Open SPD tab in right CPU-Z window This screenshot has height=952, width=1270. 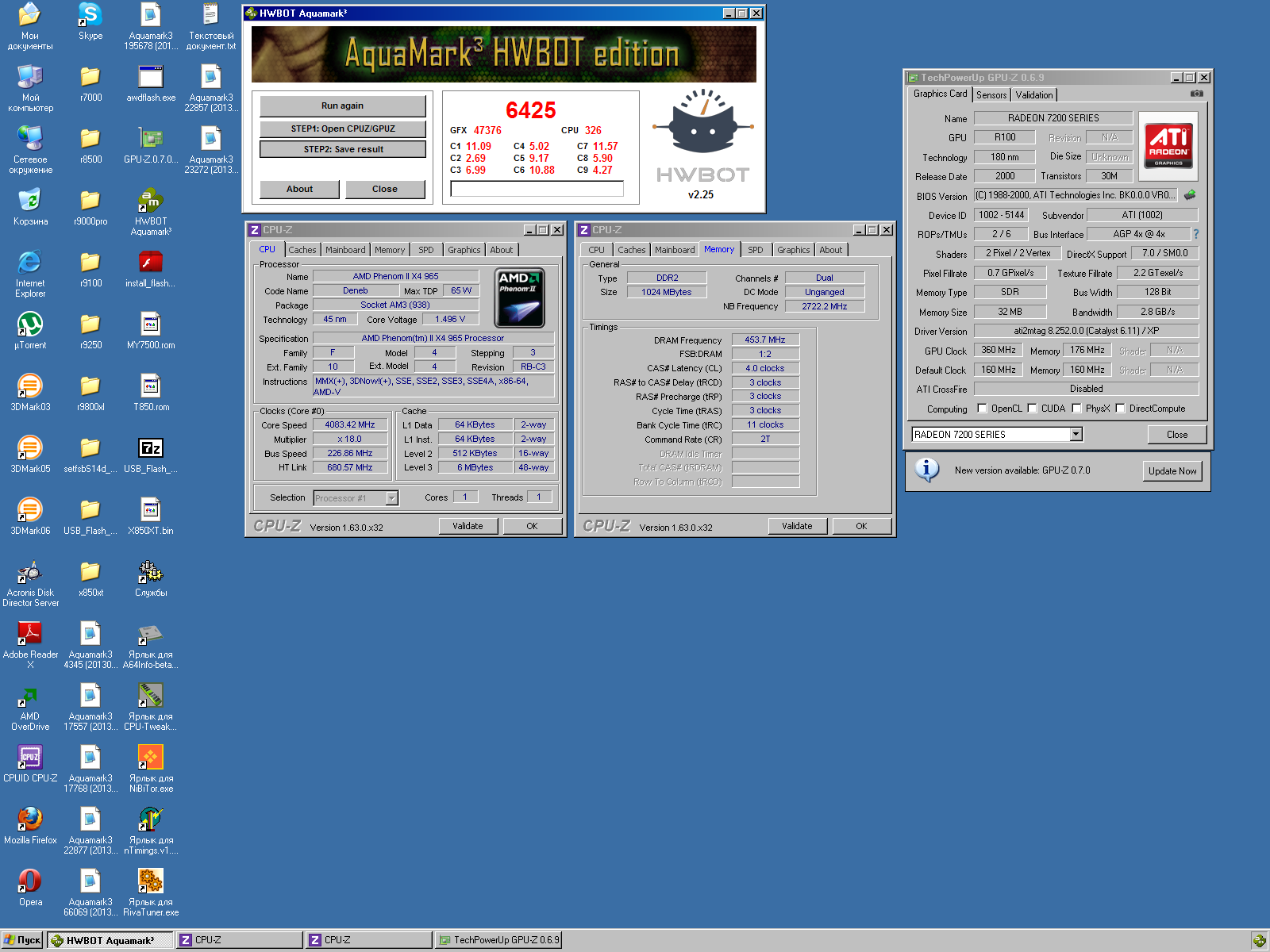pyautogui.click(x=756, y=250)
